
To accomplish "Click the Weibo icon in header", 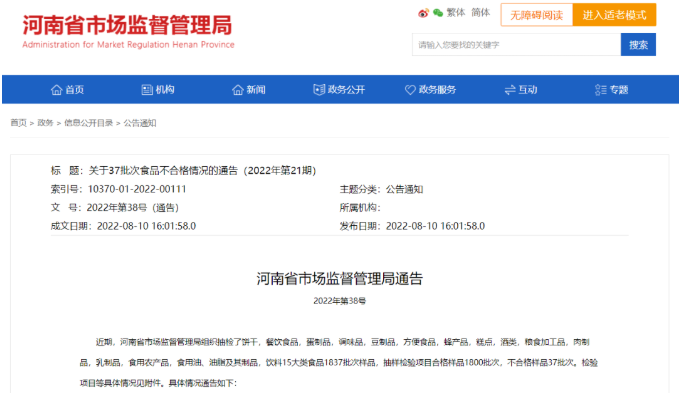I will tap(423, 13).
